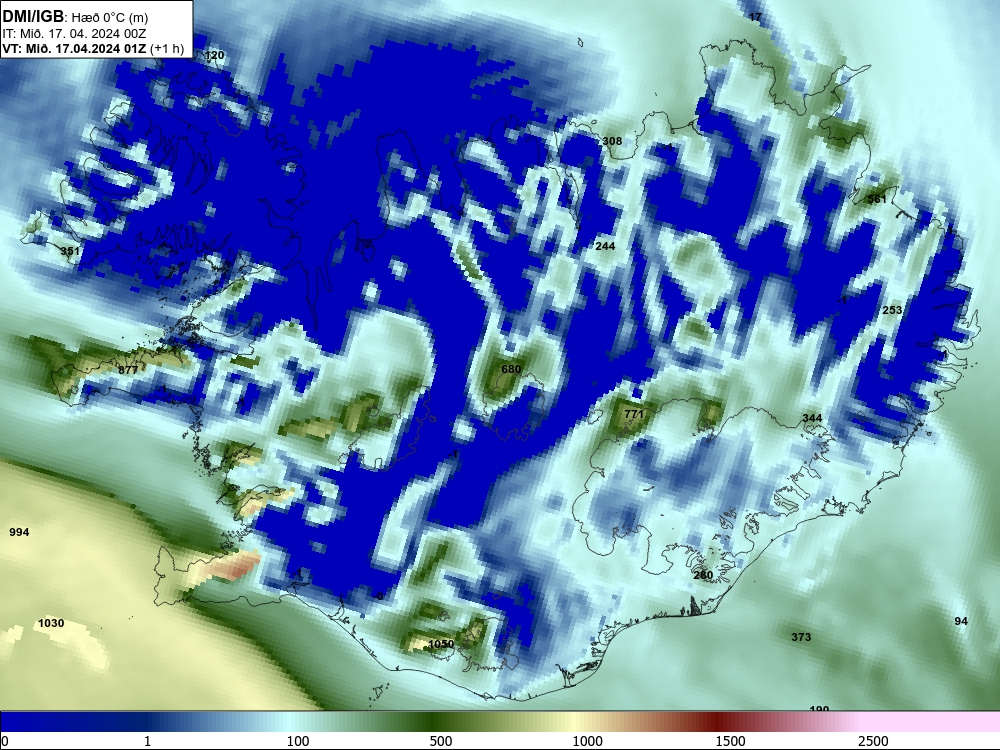Viewport: 1000px width, 750px height.
Task: Click the map value 1050
Action: 441,644
